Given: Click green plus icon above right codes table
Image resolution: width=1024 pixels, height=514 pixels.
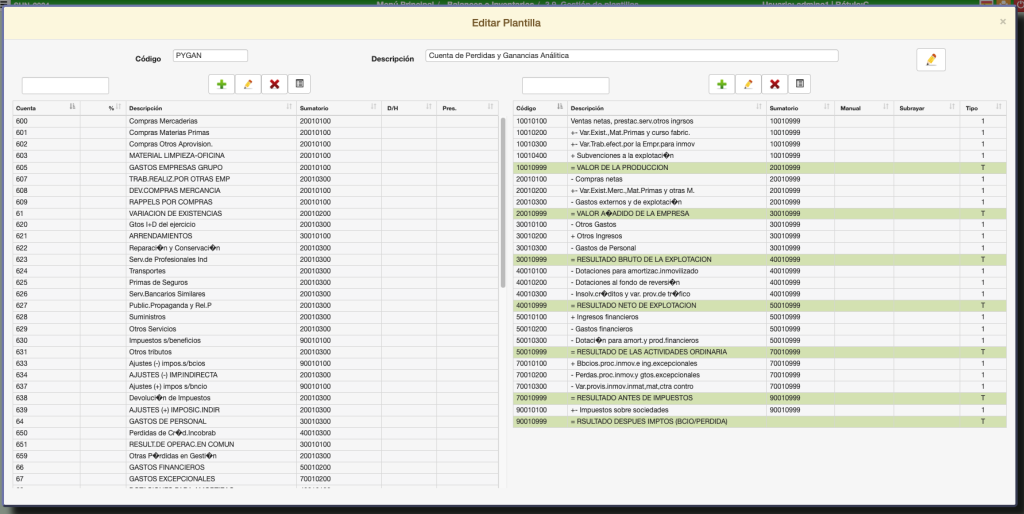Looking at the screenshot, I should pos(722,85).
